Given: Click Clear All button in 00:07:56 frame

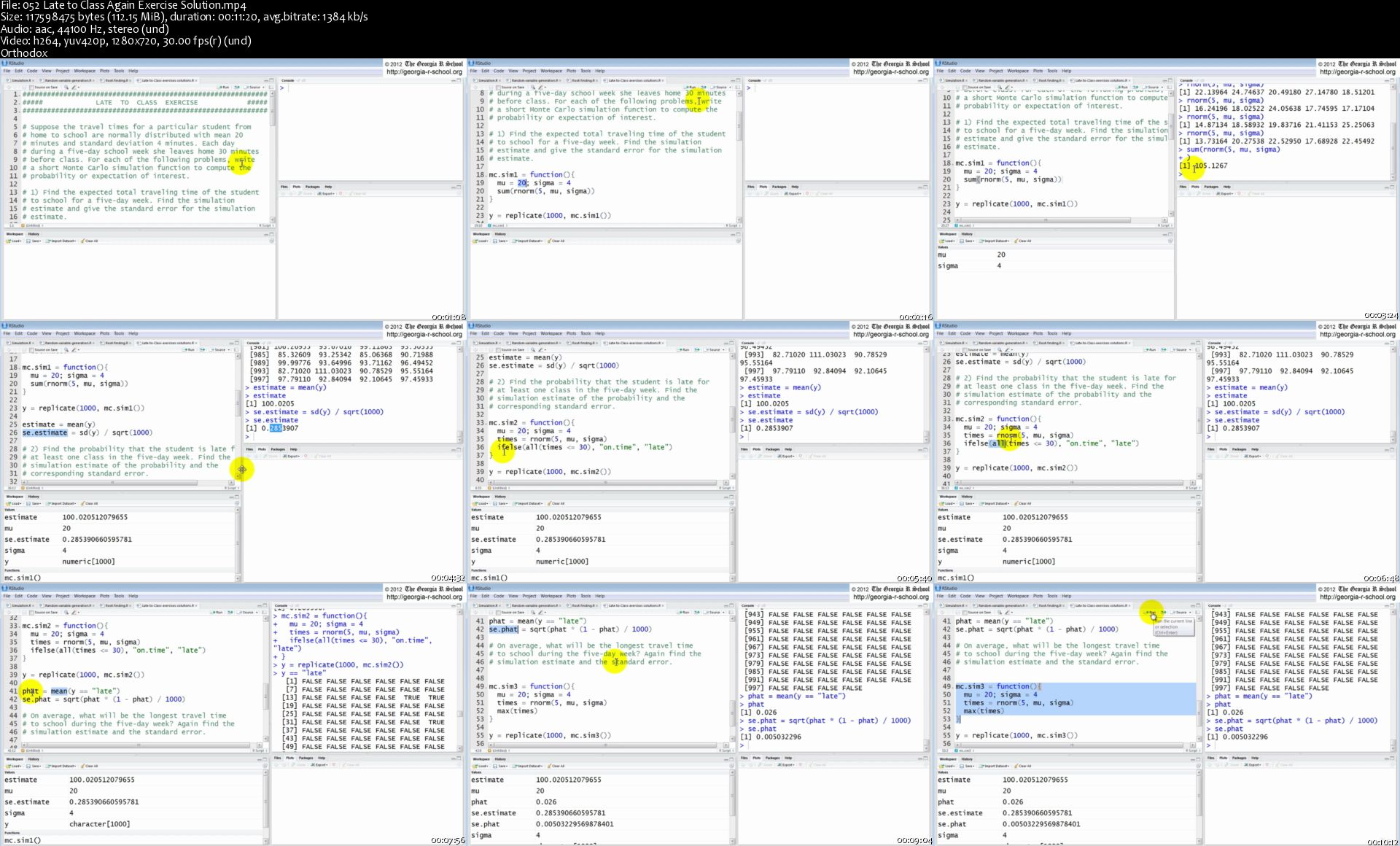Looking at the screenshot, I should pos(89,766).
